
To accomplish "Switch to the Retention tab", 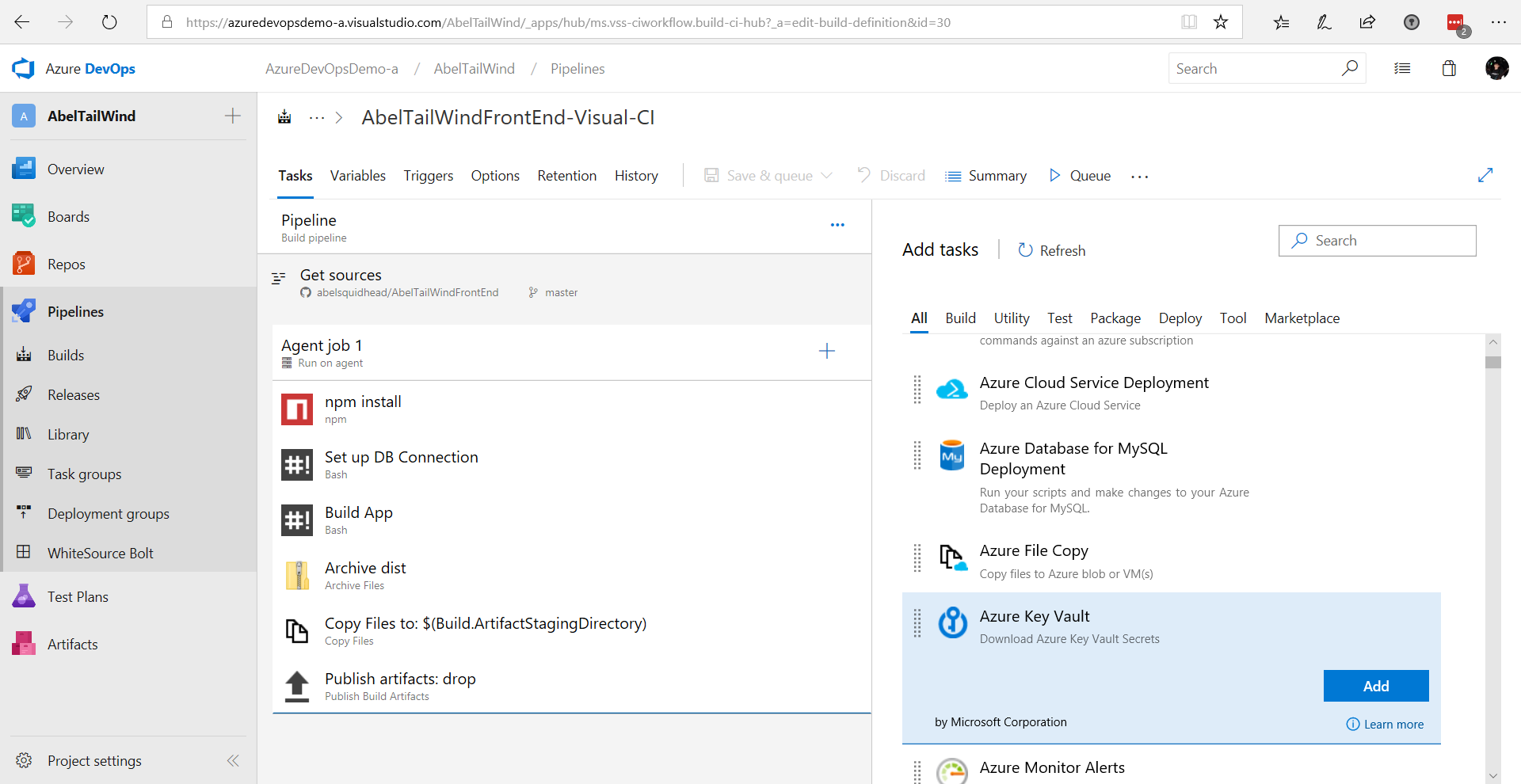I will click(567, 176).
